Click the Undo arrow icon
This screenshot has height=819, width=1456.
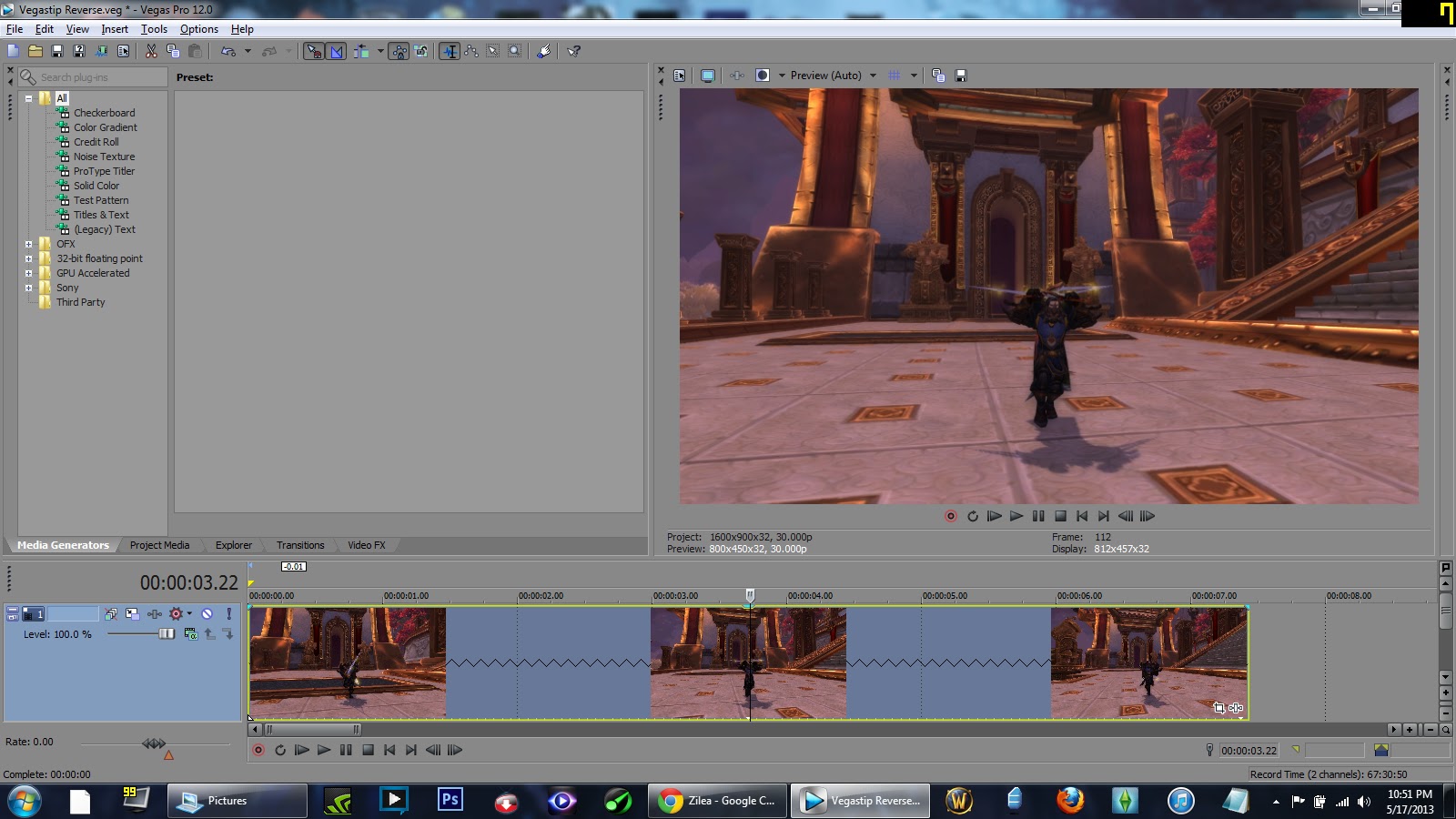pyautogui.click(x=228, y=51)
